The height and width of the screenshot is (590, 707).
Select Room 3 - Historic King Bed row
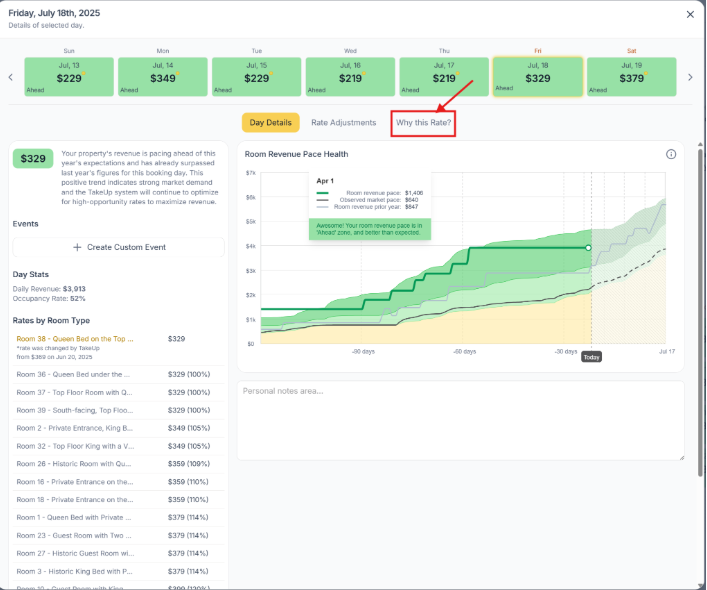click(x=119, y=571)
